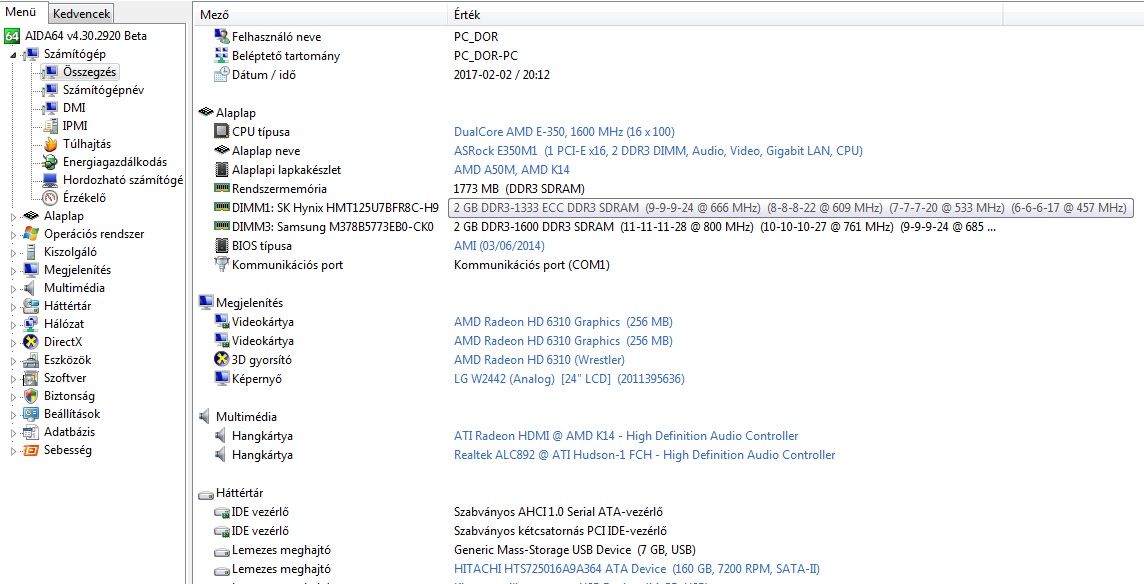Switch to the Menü tab
1144x584 pixels.
click(x=21, y=12)
